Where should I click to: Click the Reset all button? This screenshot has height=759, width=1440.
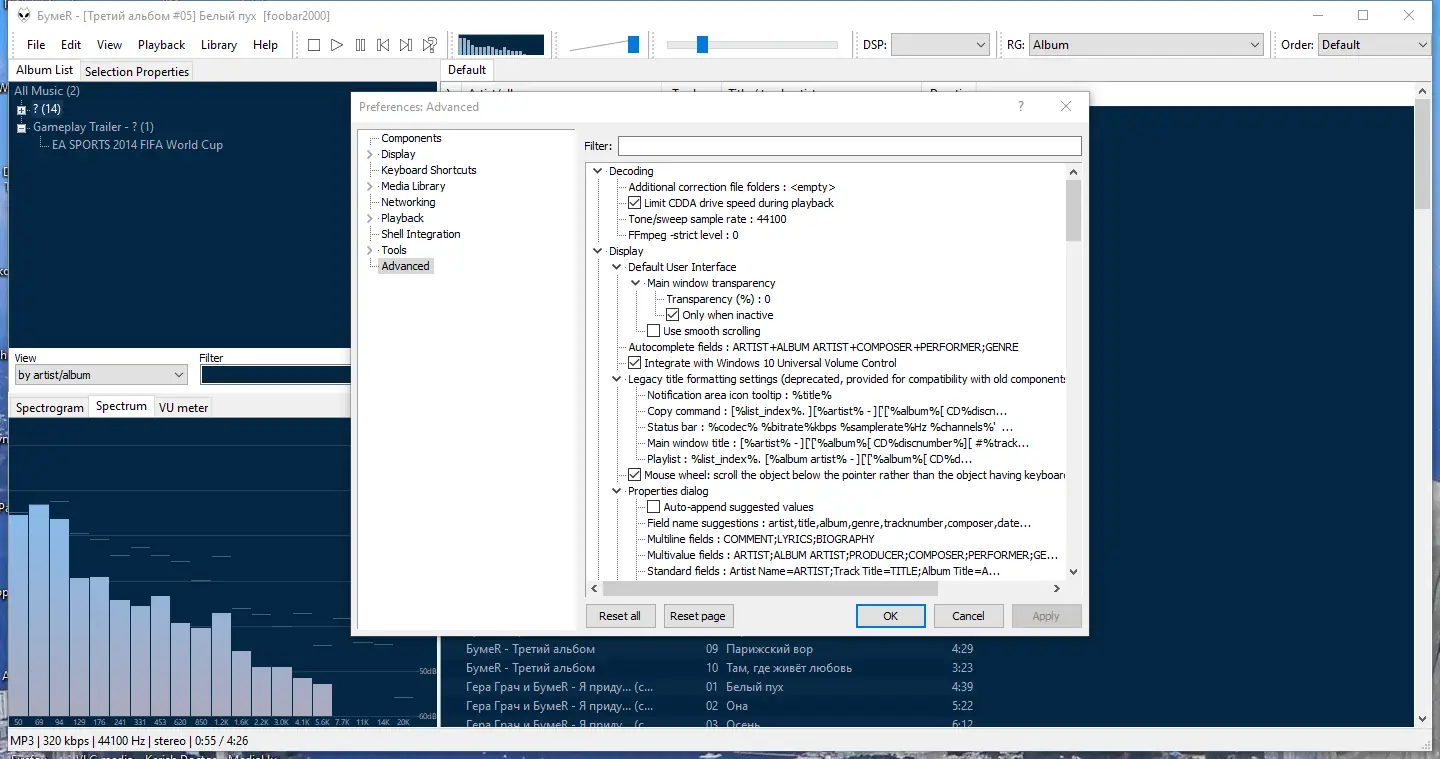(620, 616)
